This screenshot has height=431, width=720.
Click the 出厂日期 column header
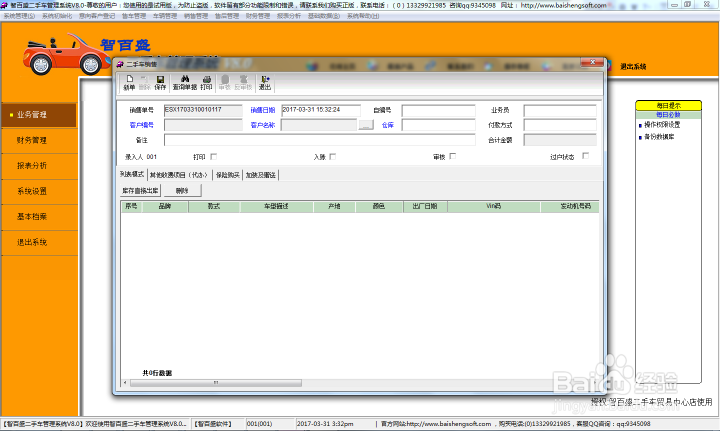(x=425, y=207)
